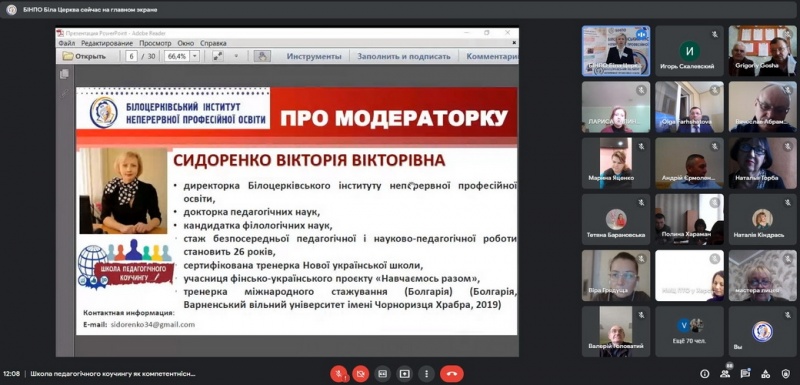Click the present-screen icon in the call bar
Screen dimensions: 800x385
tap(405, 374)
